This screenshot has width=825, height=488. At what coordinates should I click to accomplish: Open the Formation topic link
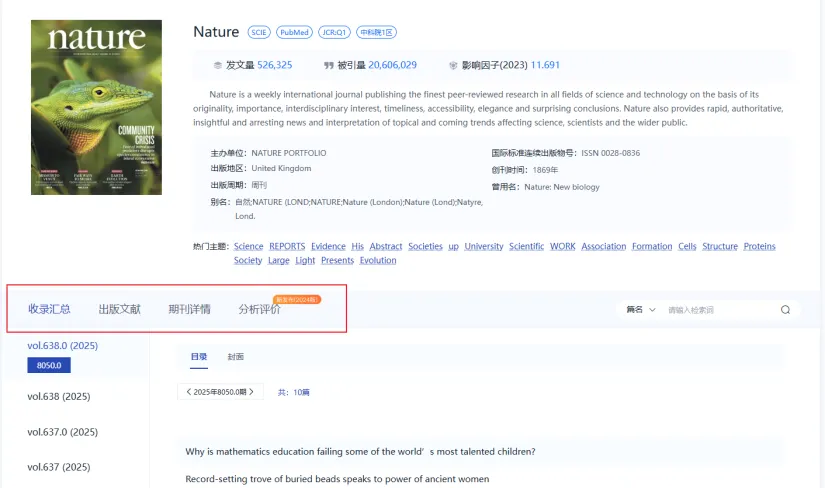point(652,246)
